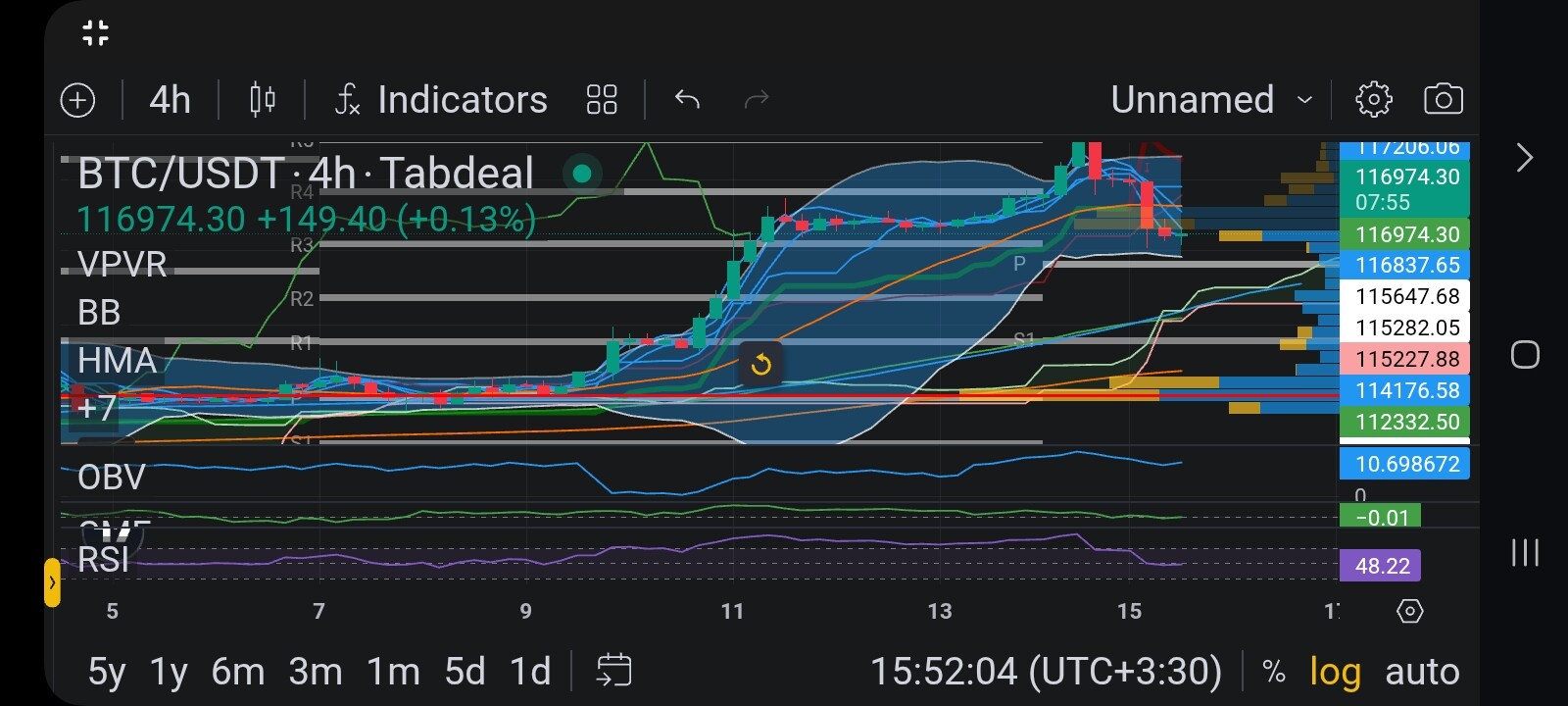
Task: Tap Android back chevron button
Action: 1524,157
